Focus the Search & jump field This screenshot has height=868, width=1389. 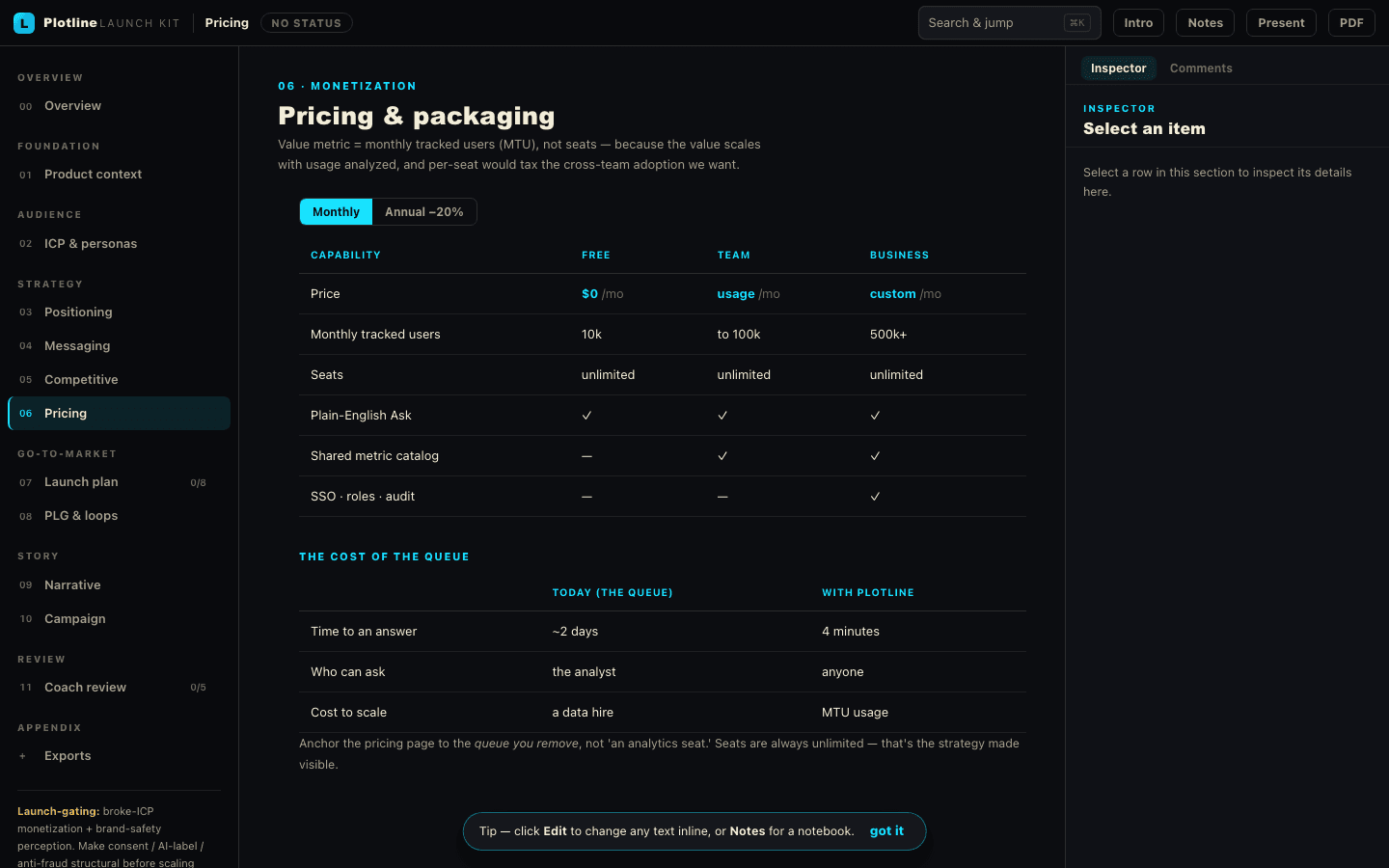1009,23
